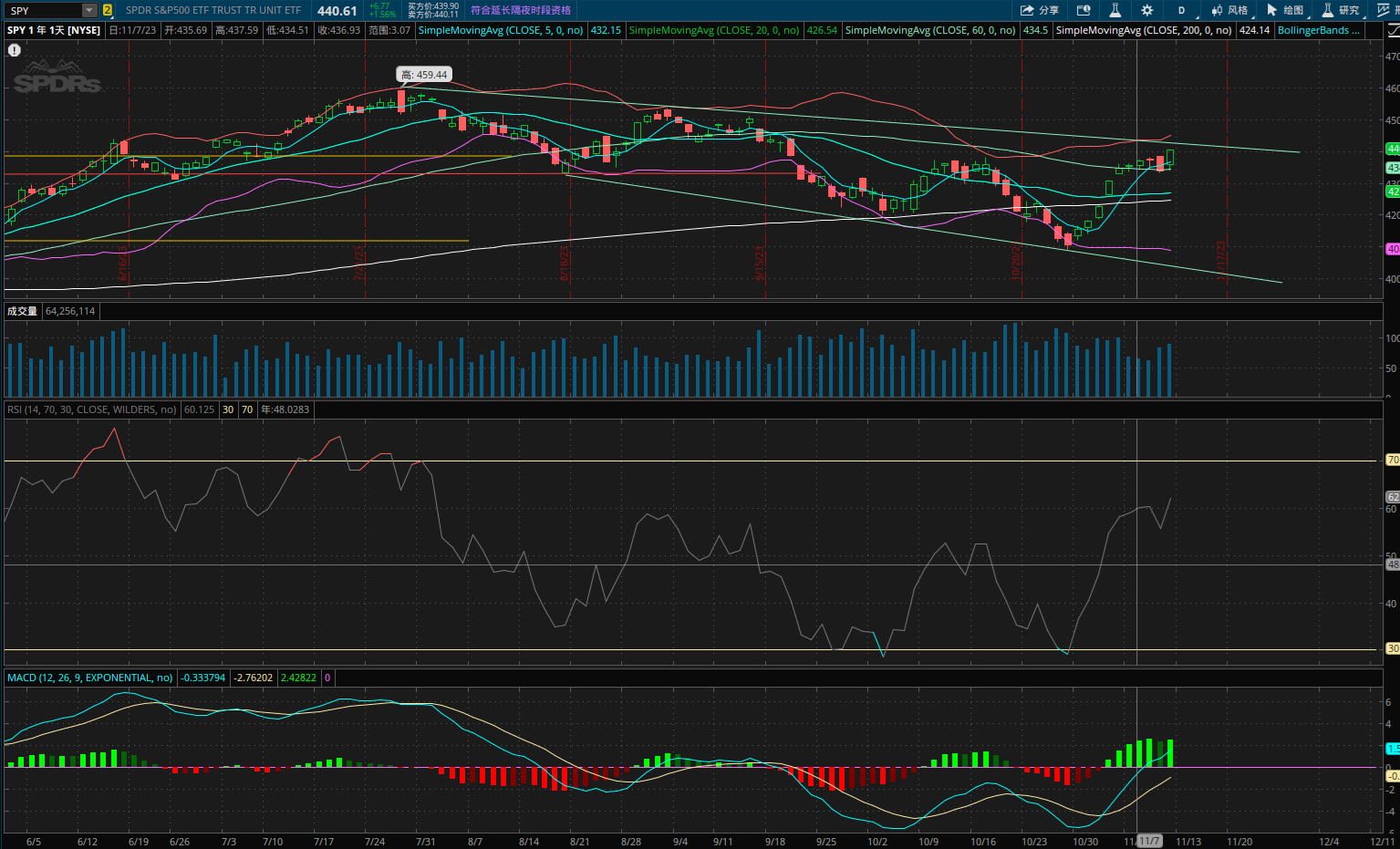
Task: Click SimpleMovingAvg (CLOSE, 200, 0, no) label
Action: (1144, 30)
